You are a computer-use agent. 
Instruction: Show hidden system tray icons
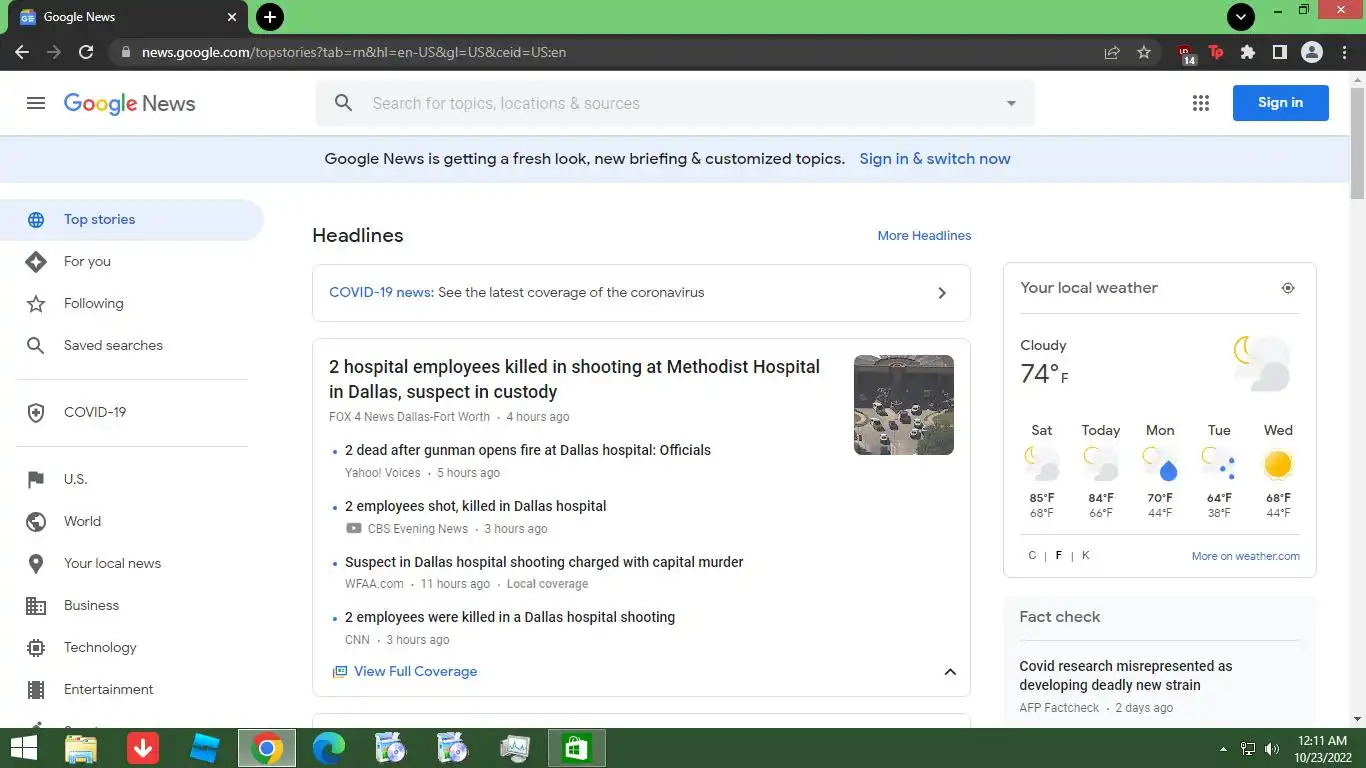1223,749
